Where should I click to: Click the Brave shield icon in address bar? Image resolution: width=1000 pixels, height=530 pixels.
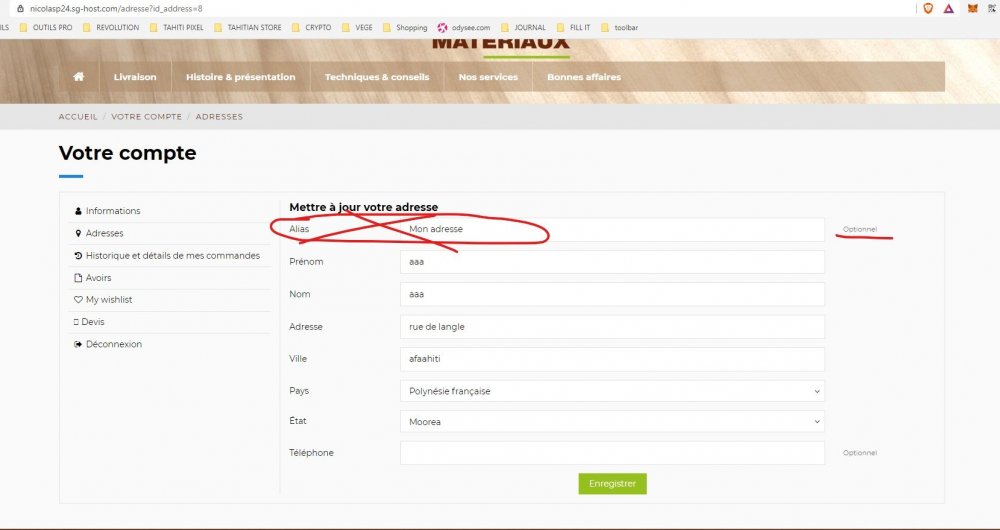(x=928, y=8)
